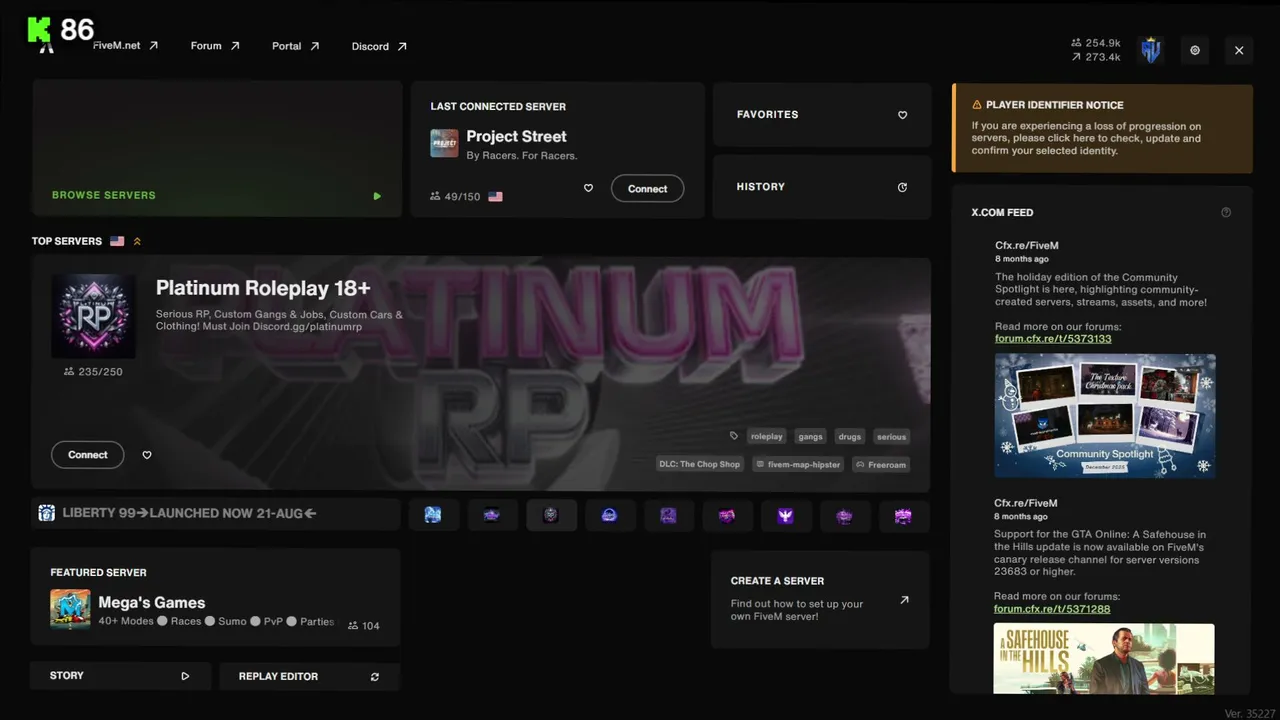Click the roleplay tag
The height and width of the screenshot is (720, 1280).
767,436
